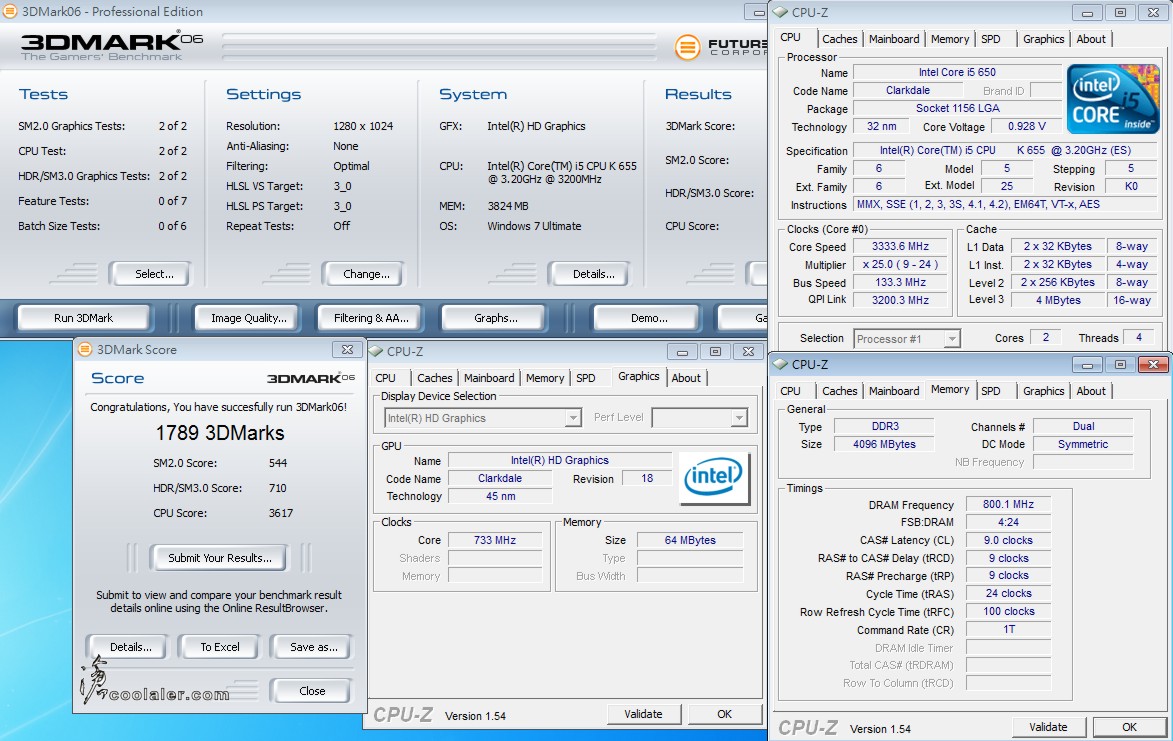
Task: Click the 3DMark06 orange title bar icon
Action: (10, 11)
